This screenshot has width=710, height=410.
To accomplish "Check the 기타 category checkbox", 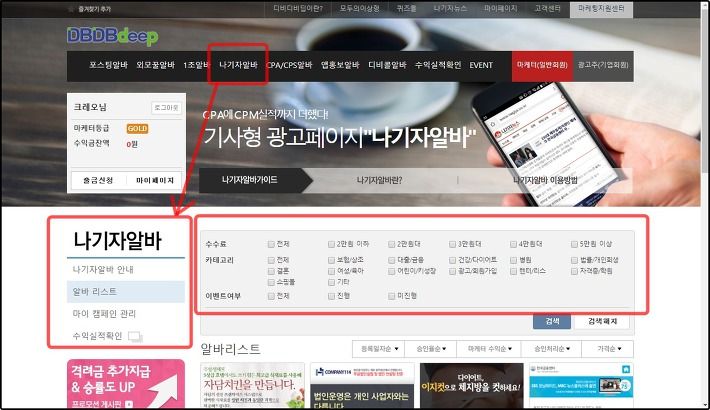I will (x=331, y=282).
